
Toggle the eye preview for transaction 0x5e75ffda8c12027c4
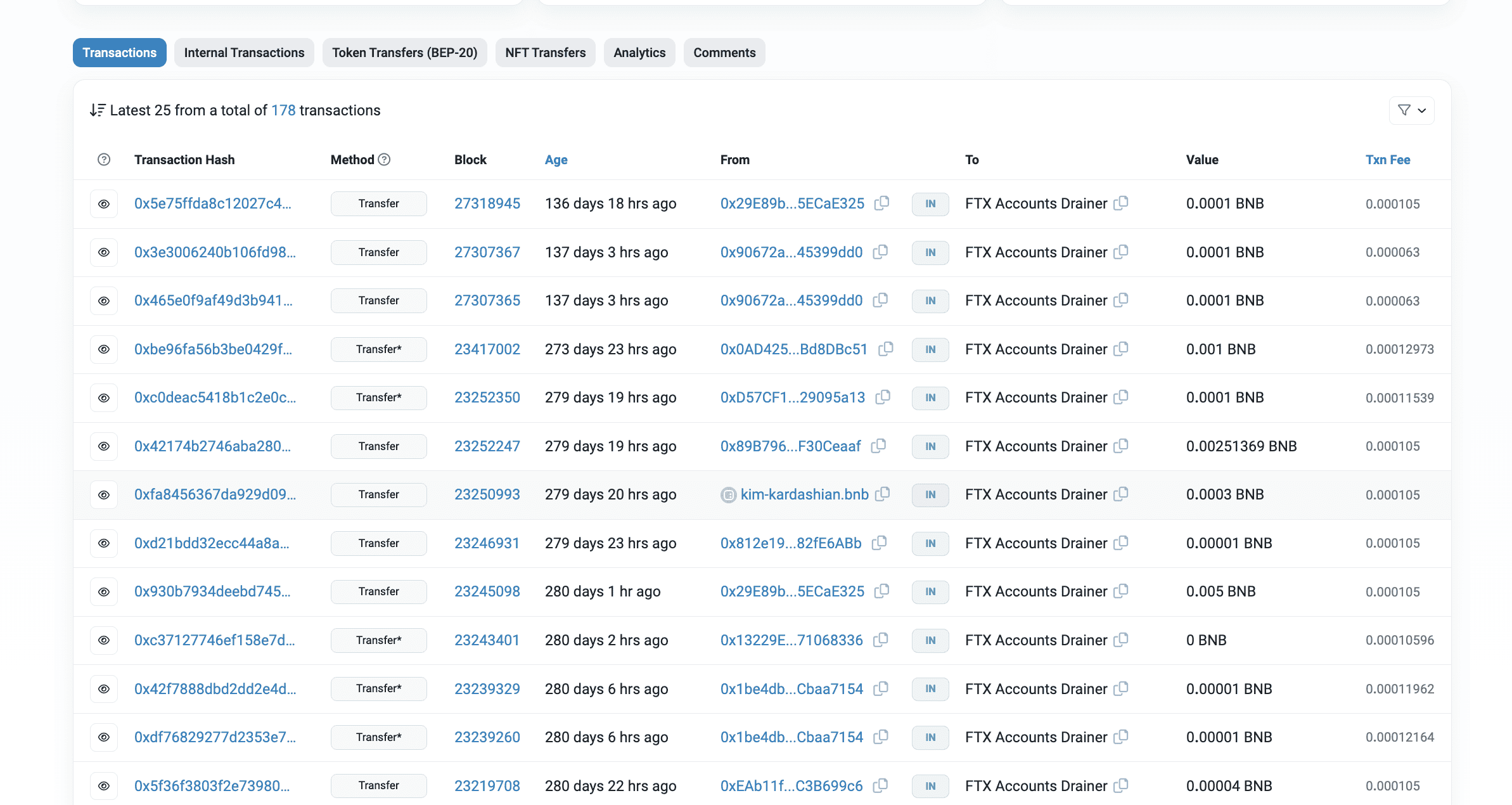104,204
